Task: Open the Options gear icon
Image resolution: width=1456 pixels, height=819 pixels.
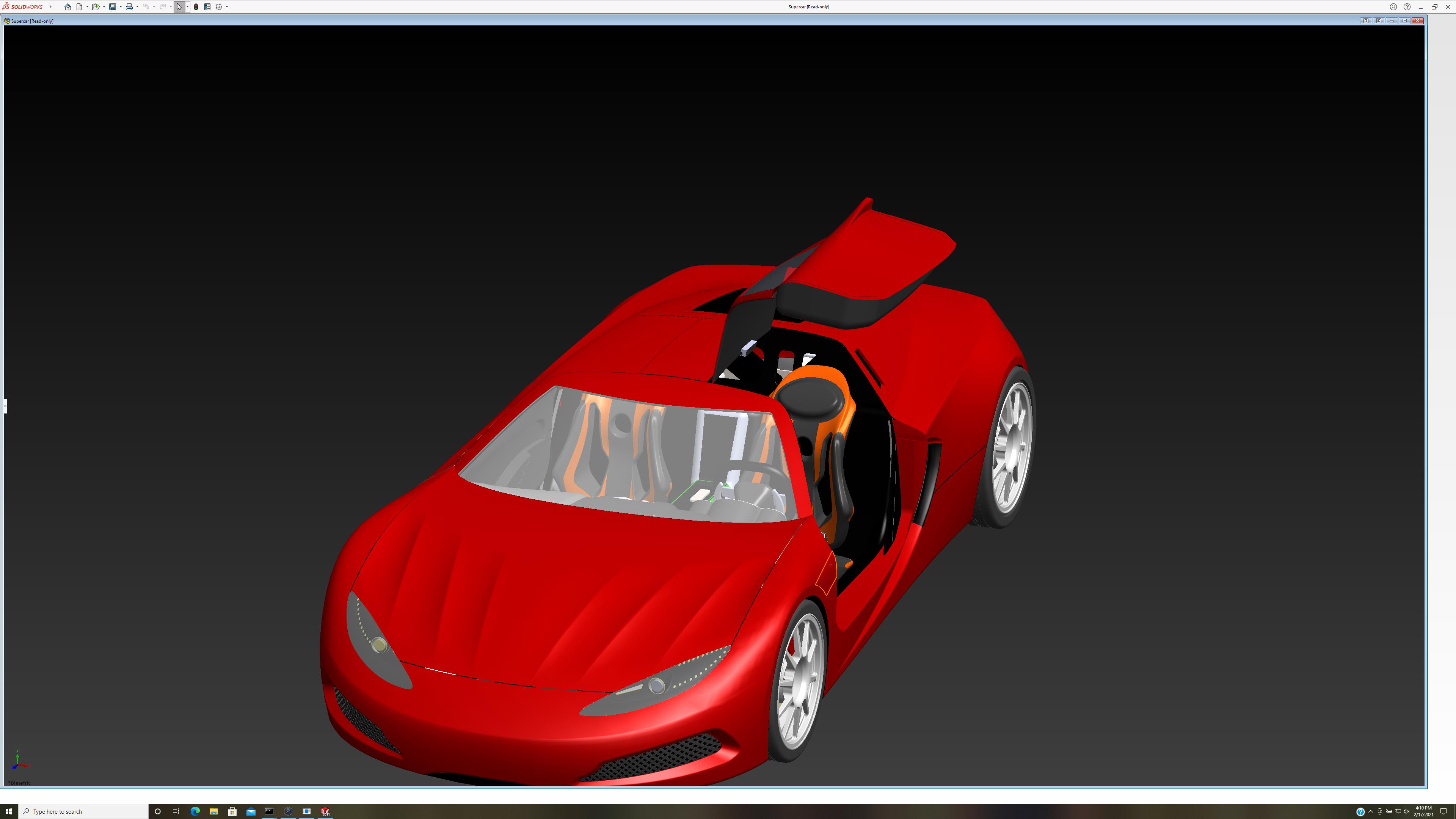Action: pyautogui.click(x=219, y=7)
